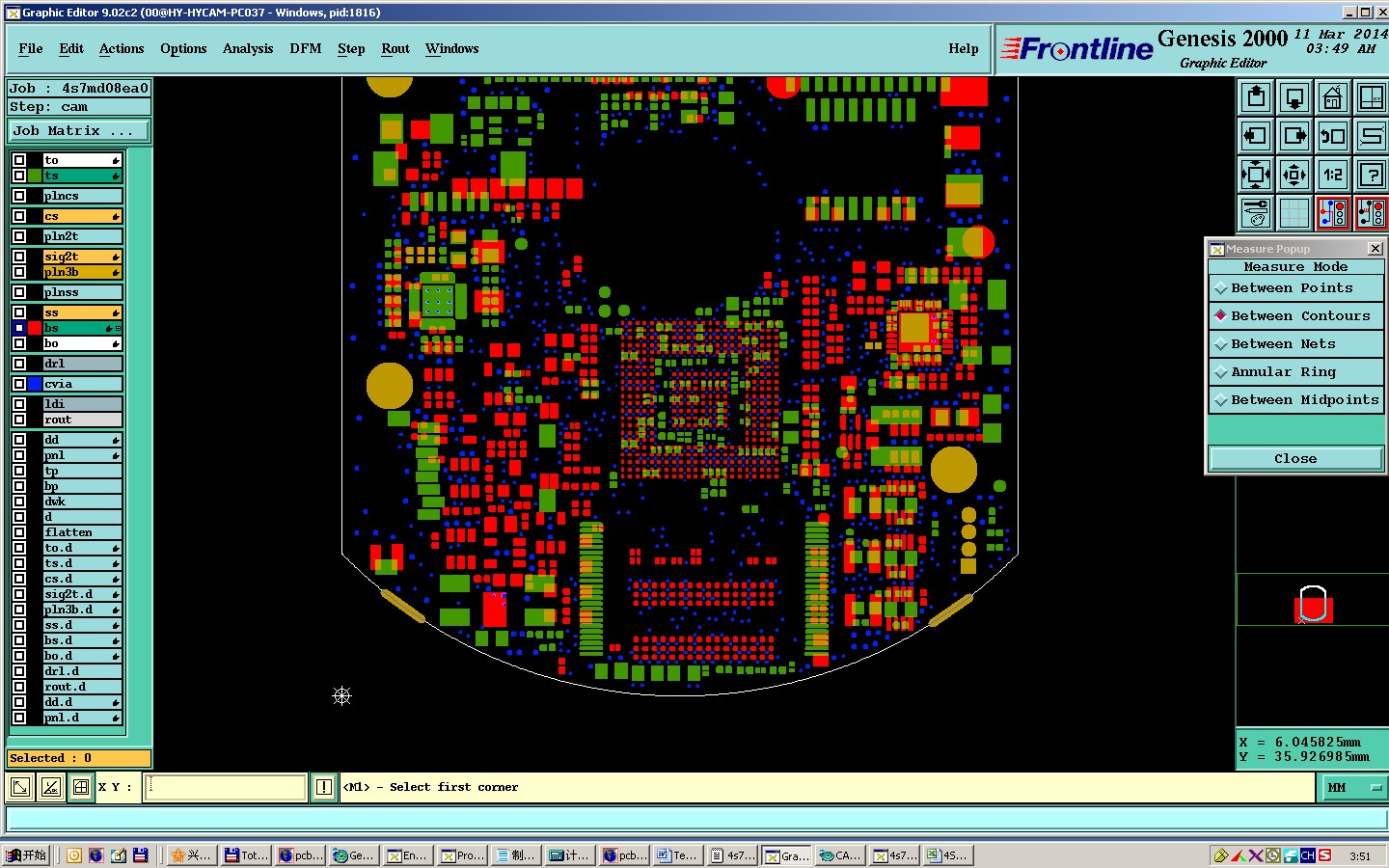Toggle the 'drl' layer checkbox
Image resolution: width=1389 pixels, height=868 pixels.
click(19, 364)
